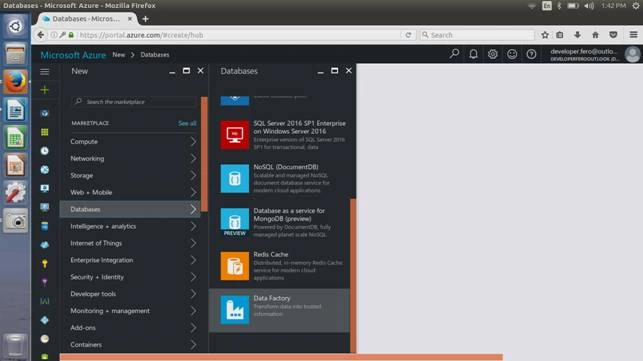The width and height of the screenshot is (643, 361).
Task: Close the Databases - Microsoft Azure tab
Action: [130, 19]
